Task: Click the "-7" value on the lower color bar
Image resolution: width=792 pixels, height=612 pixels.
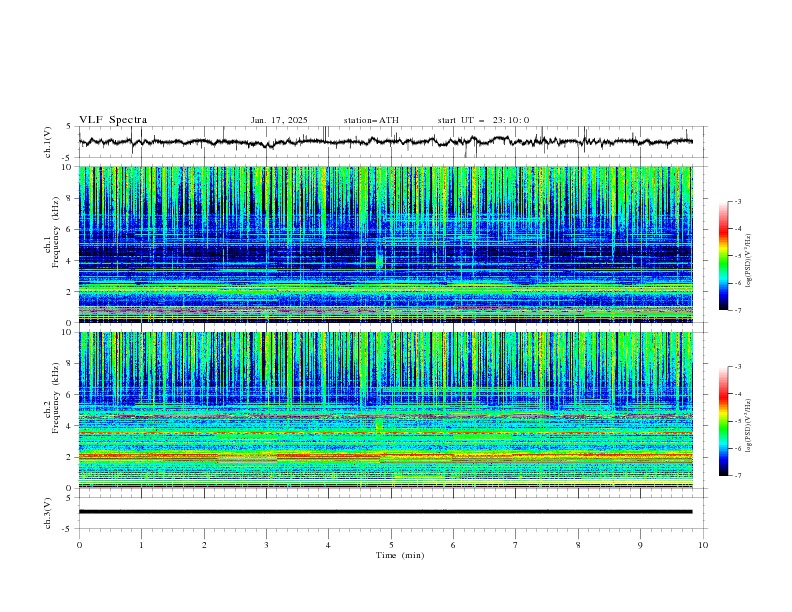Action: [737, 475]
